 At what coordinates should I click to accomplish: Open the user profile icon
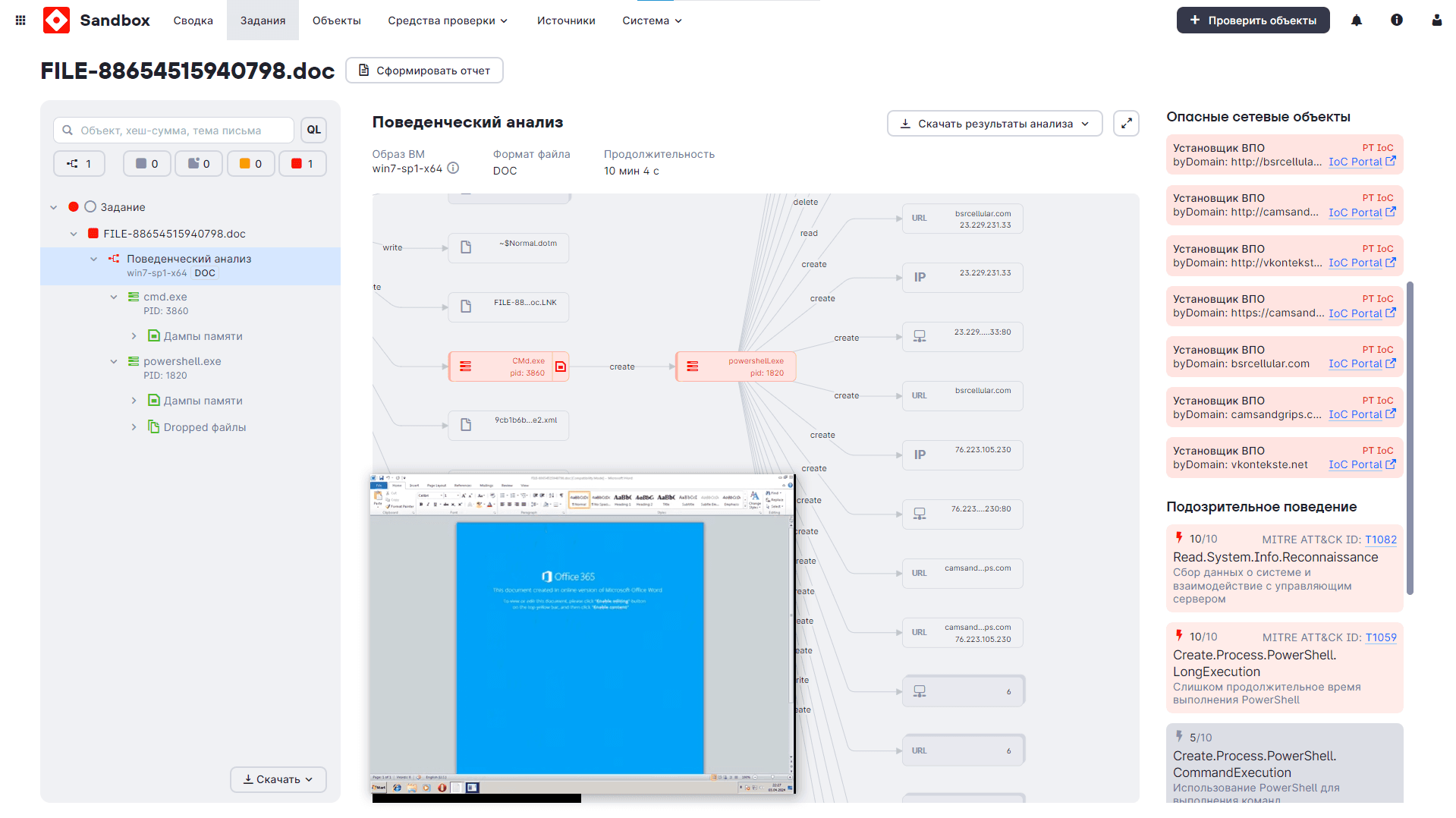[x=1436, y=20]
